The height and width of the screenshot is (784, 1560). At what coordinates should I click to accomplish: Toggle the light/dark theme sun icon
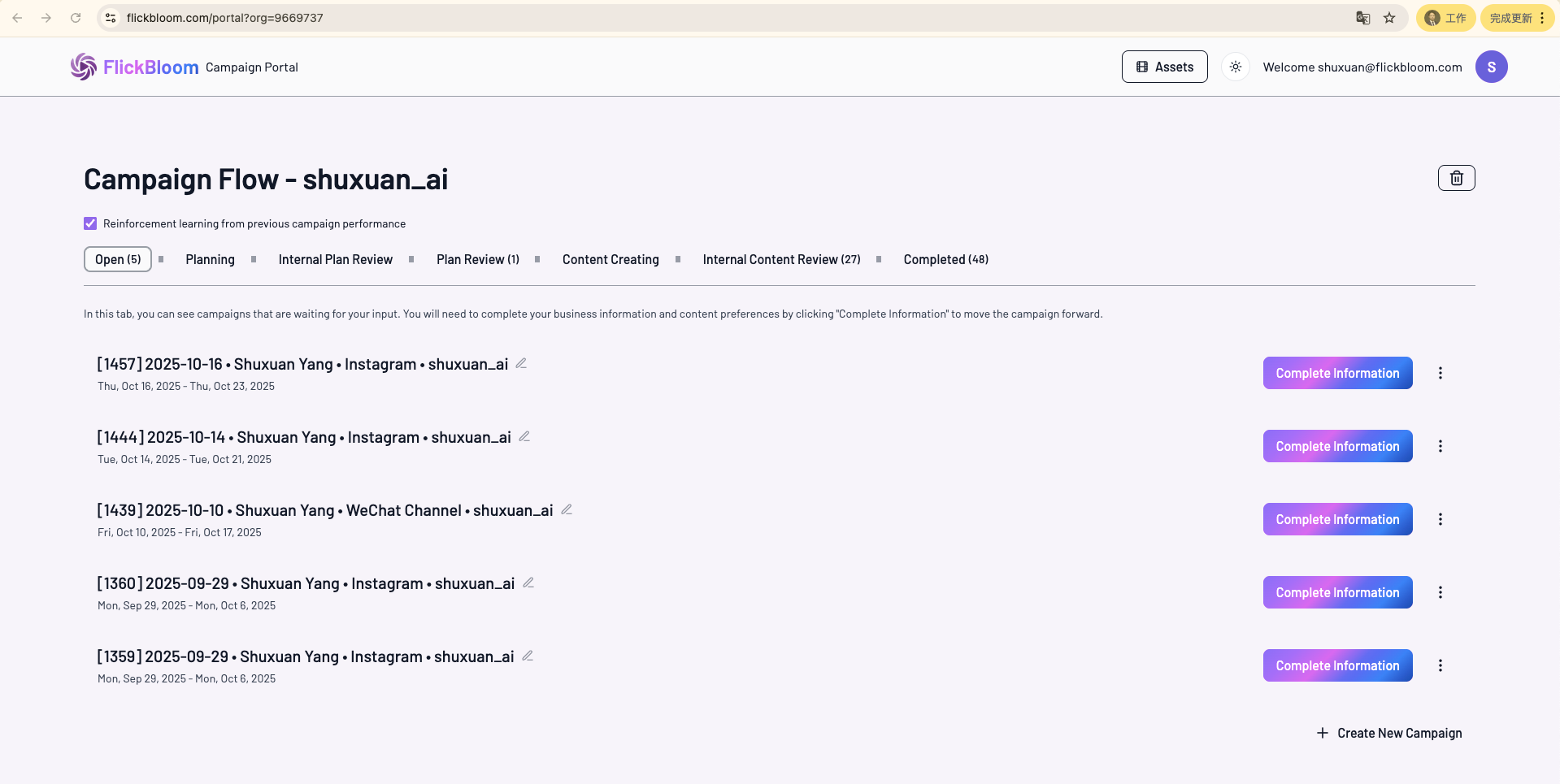pos(1235,67)
